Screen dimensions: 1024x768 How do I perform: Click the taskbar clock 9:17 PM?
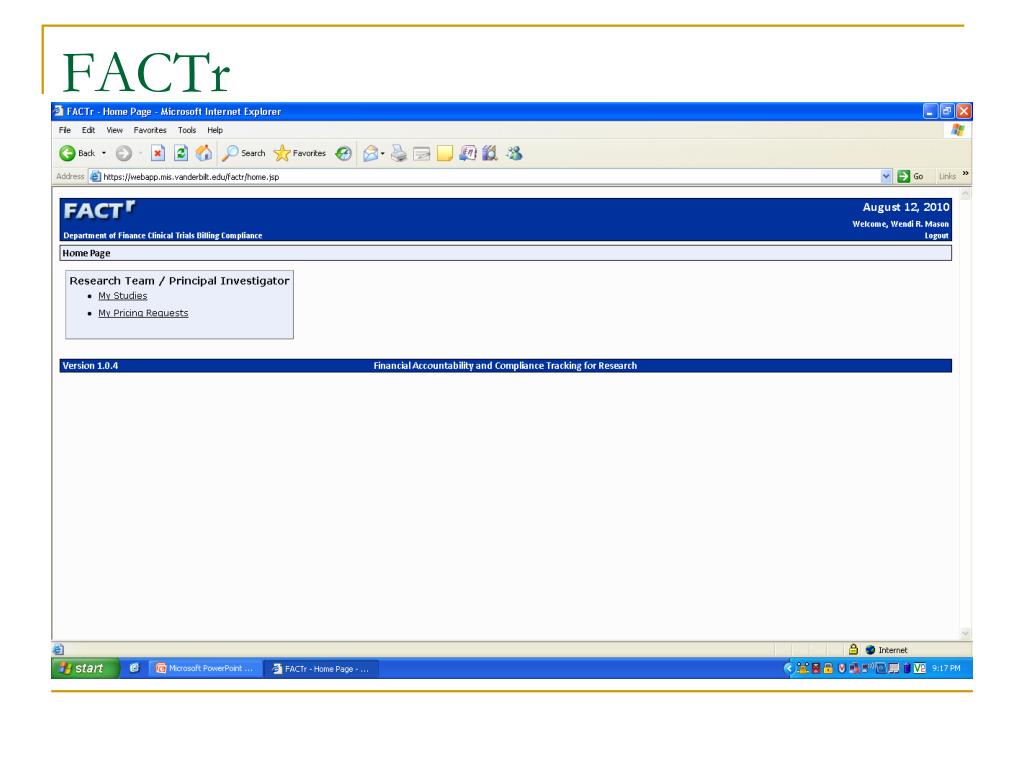click(x=946, y=668)
